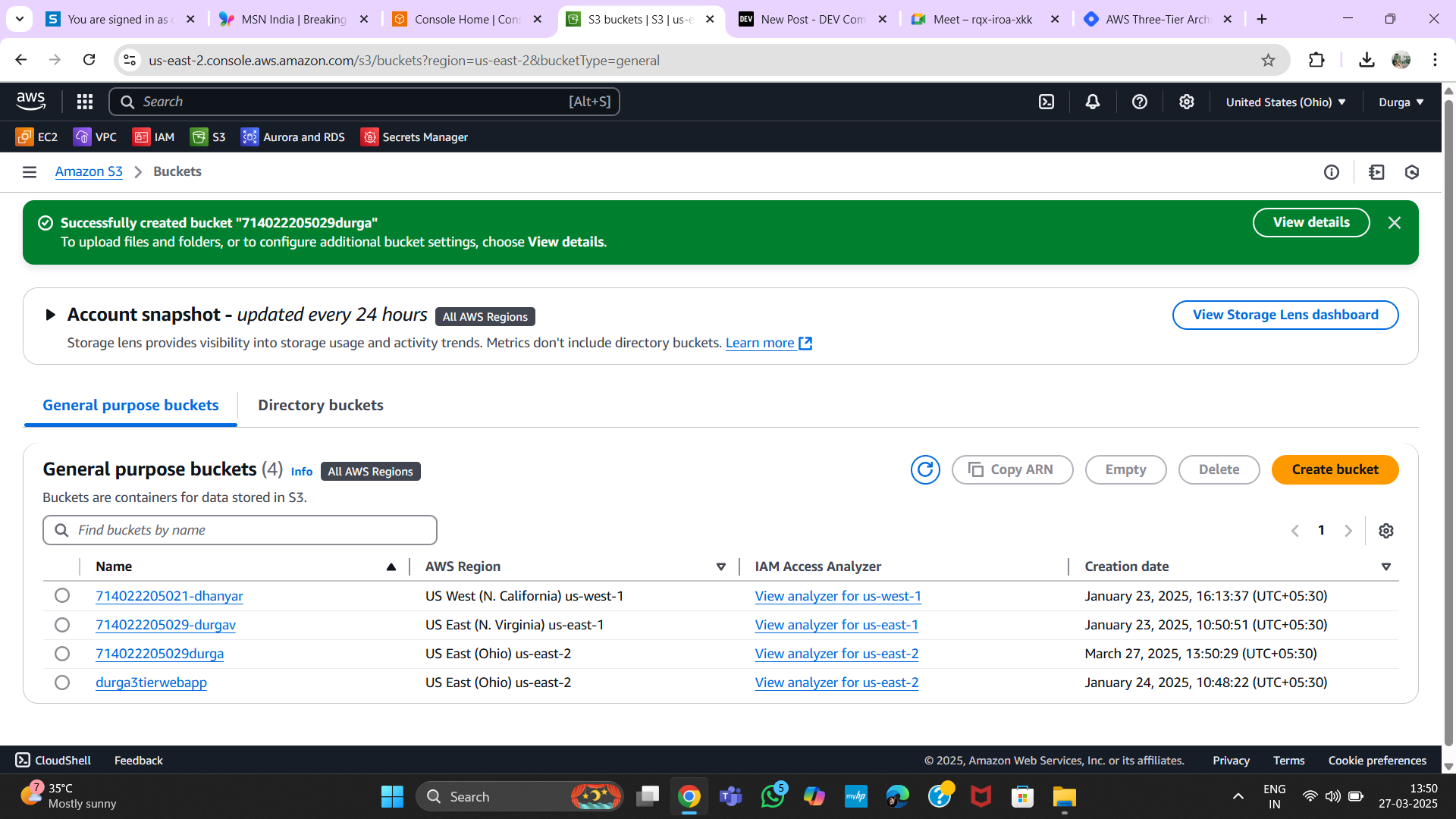
Task: Open the Durga account dropdown
Action: coord(1401,102)
